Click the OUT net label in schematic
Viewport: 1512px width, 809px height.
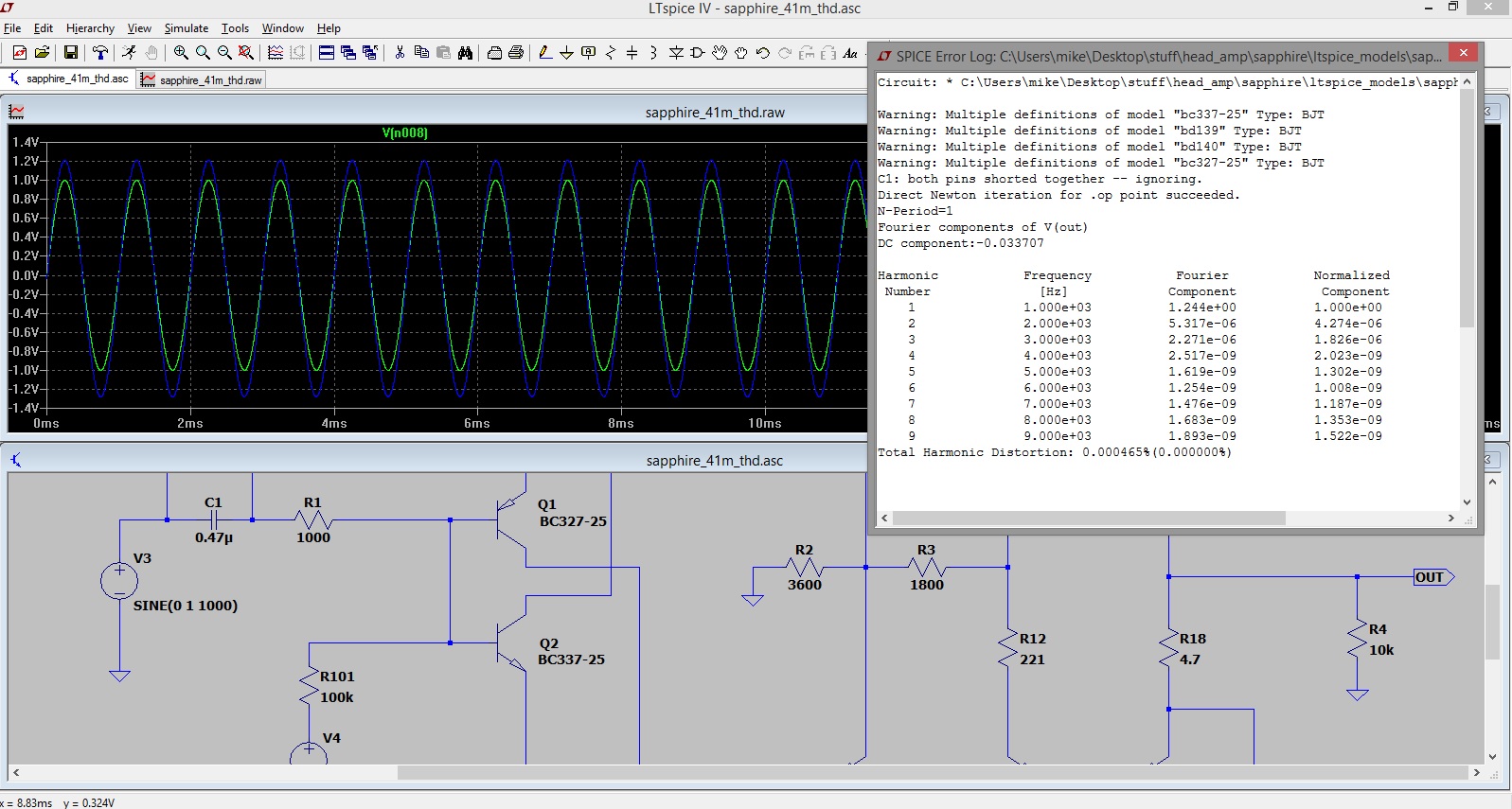coord(1432,577)
